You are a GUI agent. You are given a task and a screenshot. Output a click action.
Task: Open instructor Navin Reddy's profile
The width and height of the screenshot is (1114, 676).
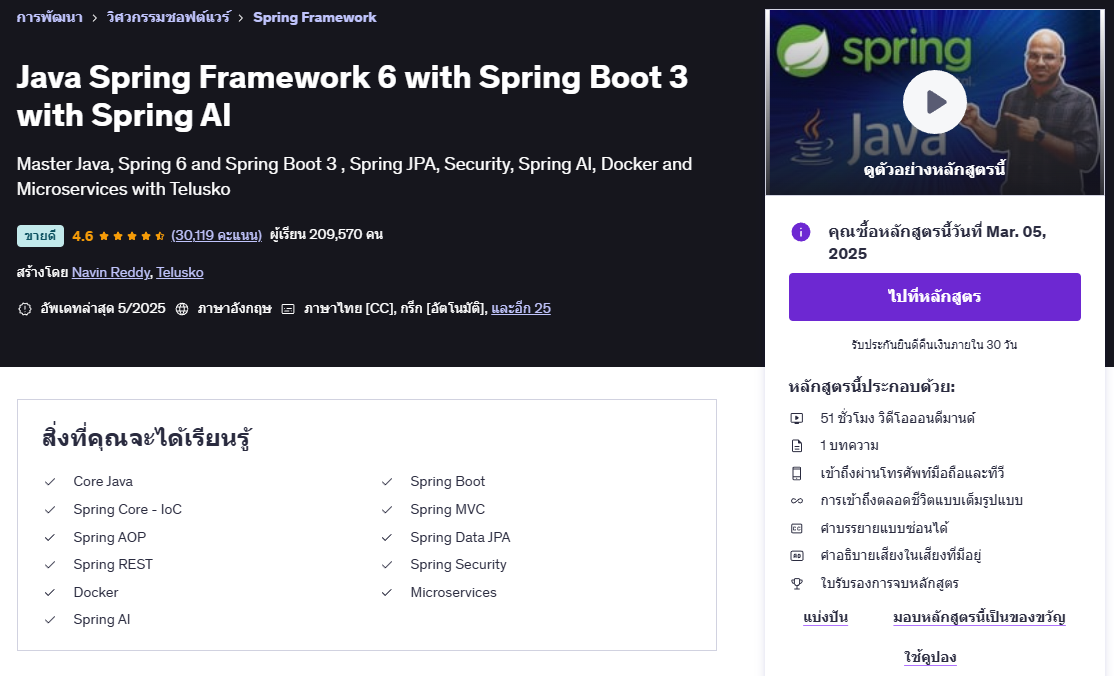click(110, 272)
